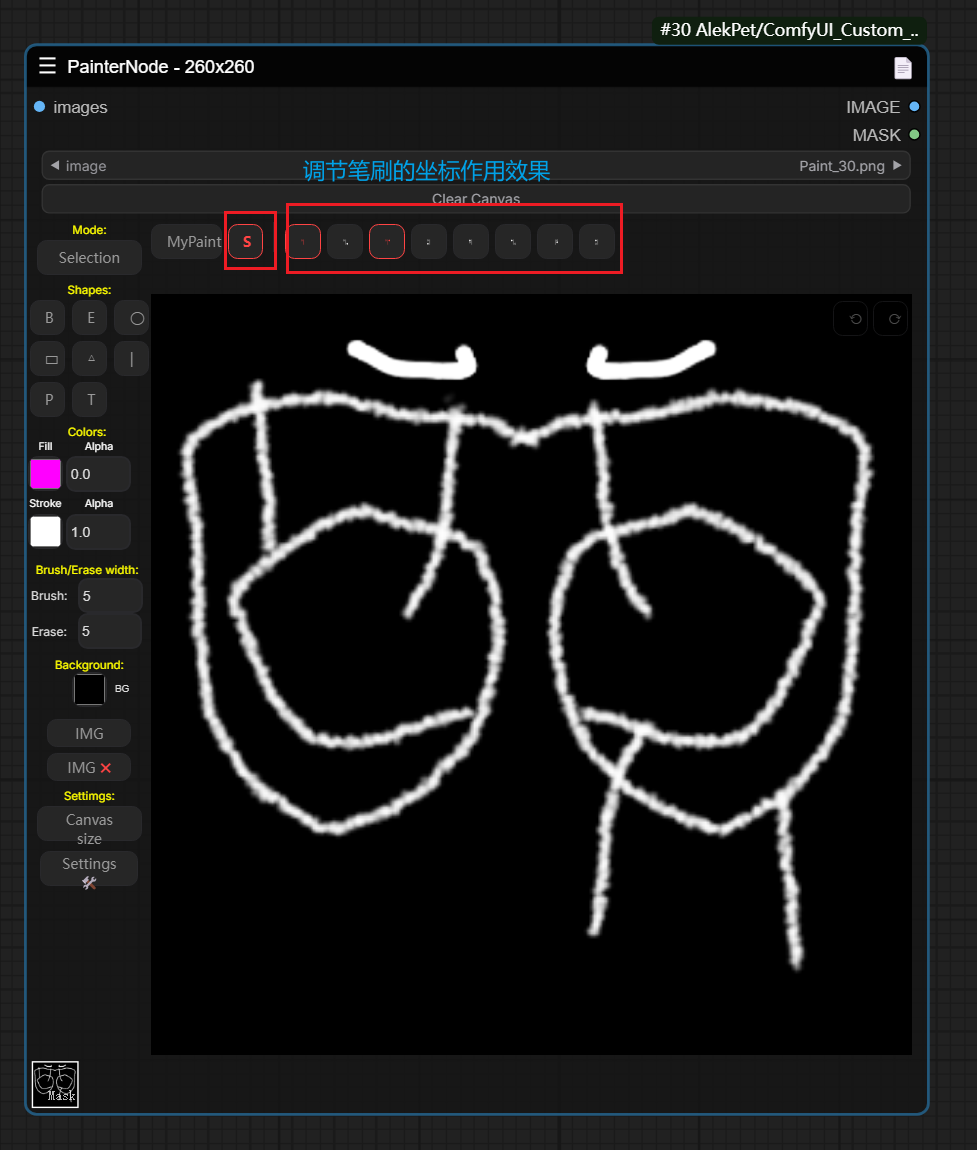This screenshot has height=1150, width=977.
Task: Click the Brush width input field
Action: pos(109,596)
